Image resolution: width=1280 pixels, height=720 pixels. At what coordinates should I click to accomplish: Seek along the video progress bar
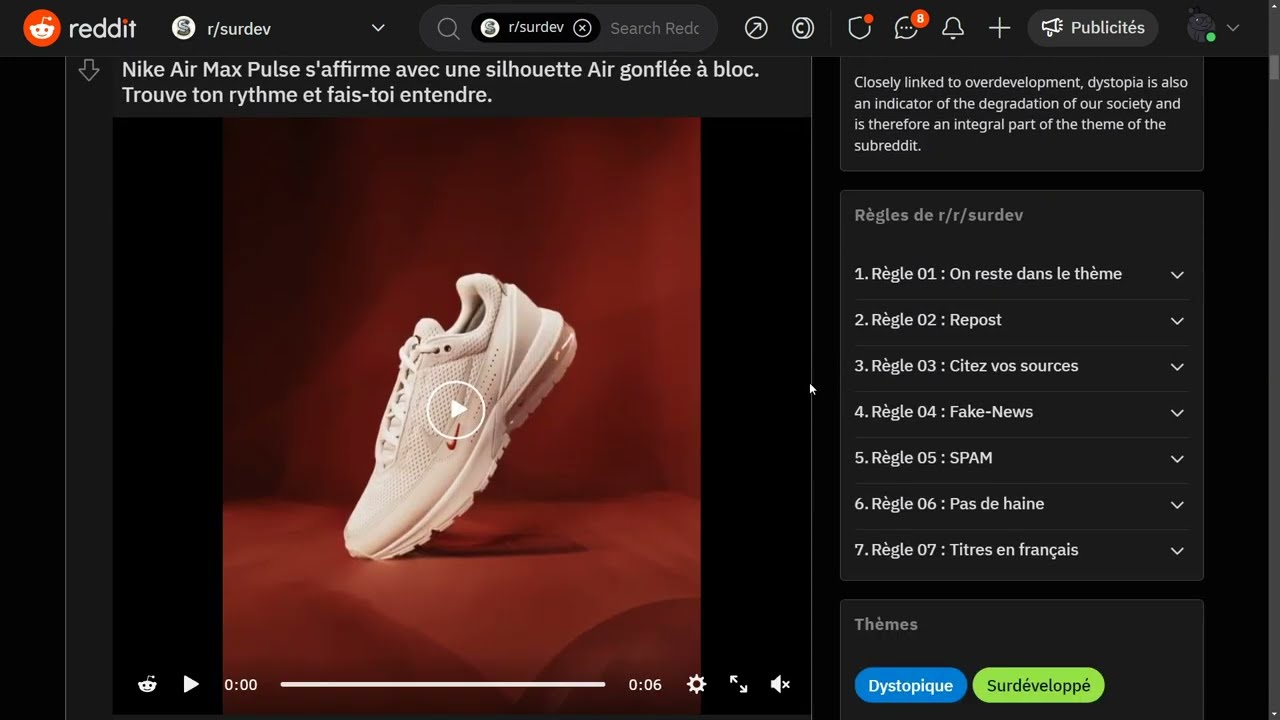(443, 684)
